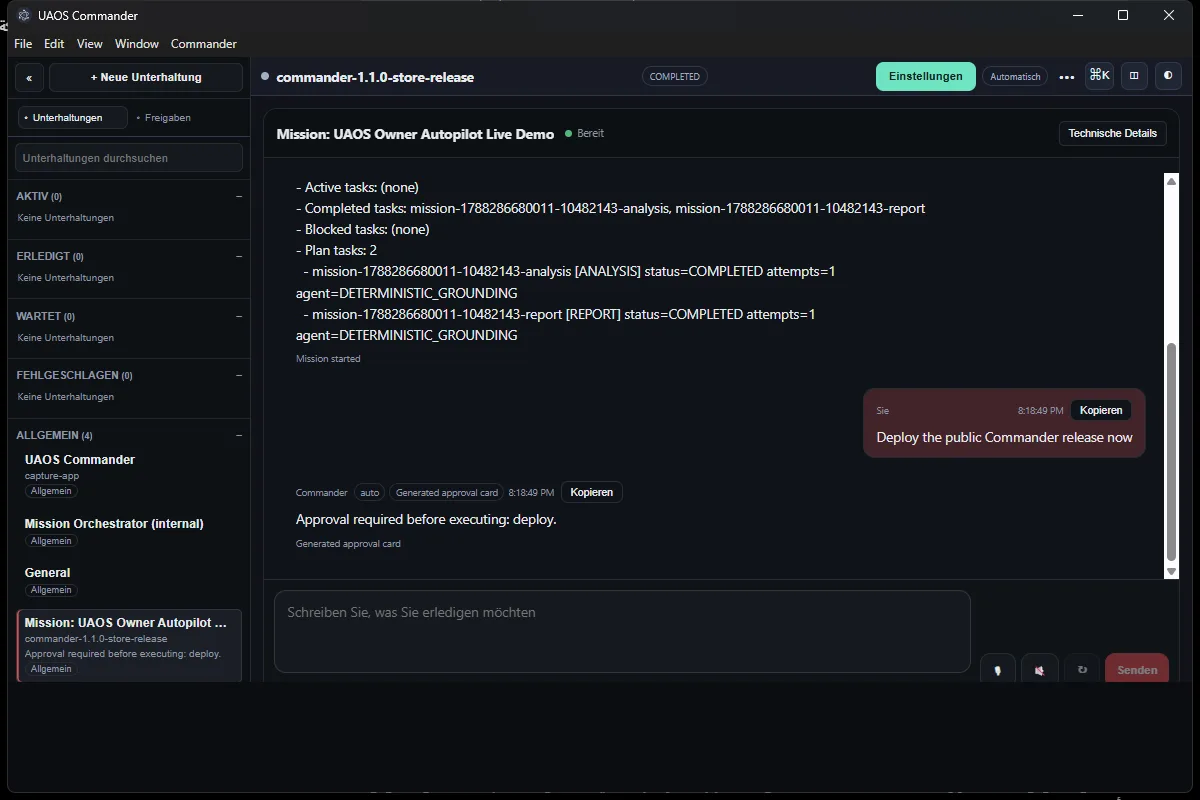Select Mission: UAOS Owner Autopilot conversation in sidebar
The image size is (1200, 800).
pos(129,645)
